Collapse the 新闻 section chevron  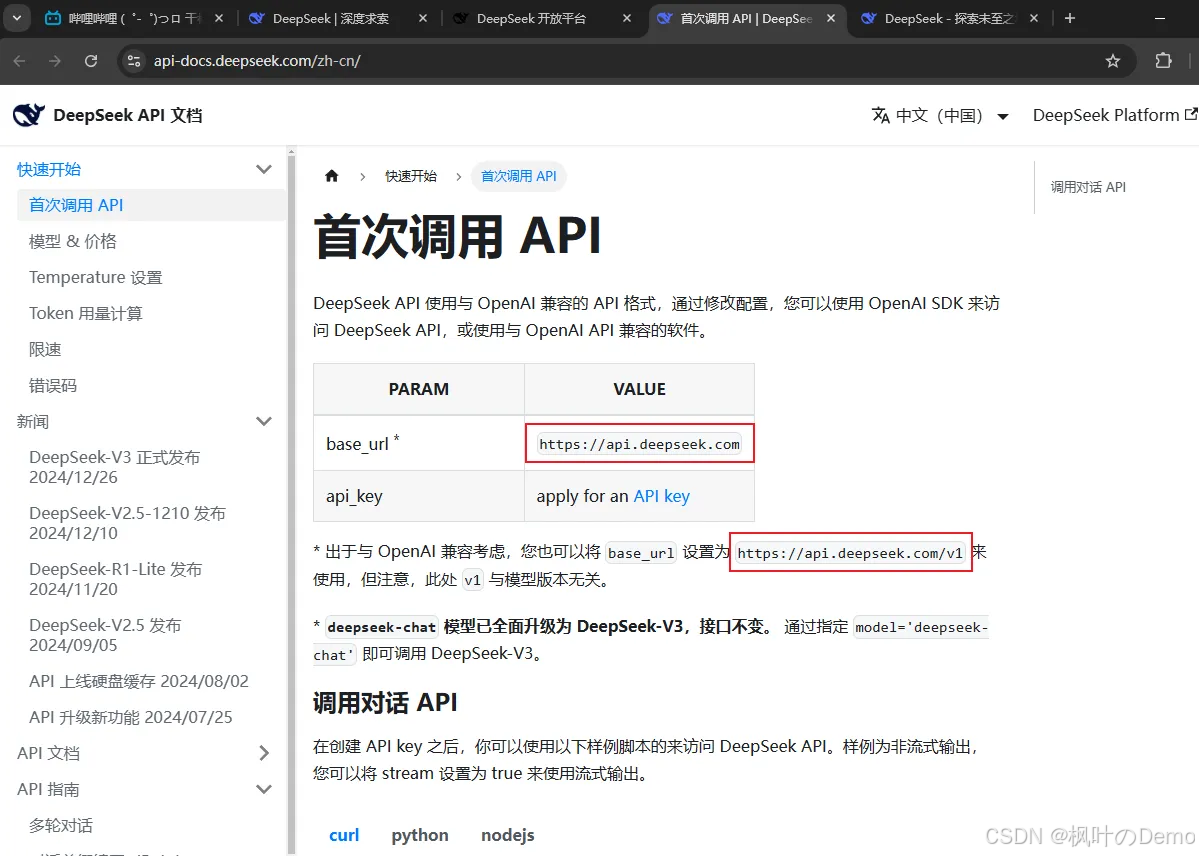click(x=263, y=421)
